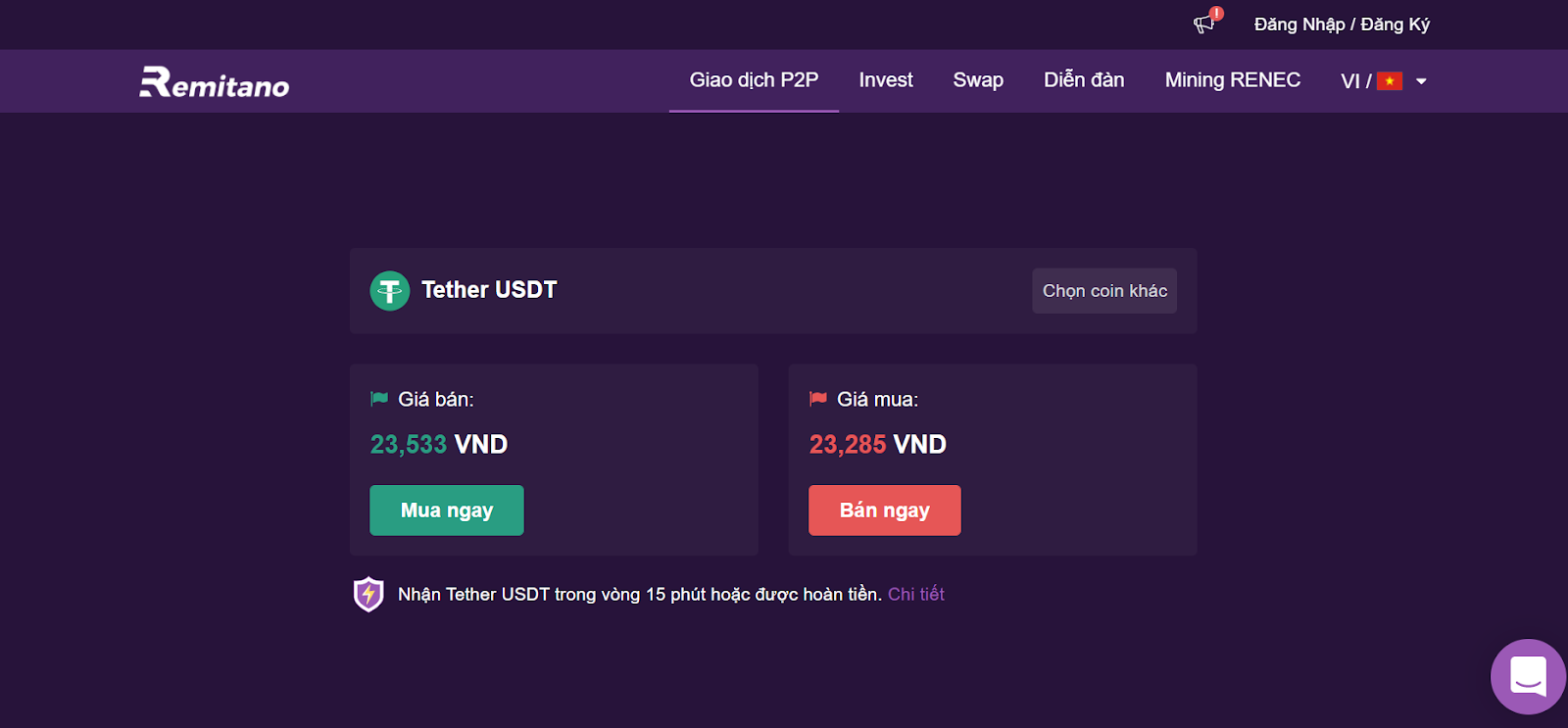Click the Remitano logo
Screen dimensions: 1568x728
pyautogui.click(x=215, y=82)
